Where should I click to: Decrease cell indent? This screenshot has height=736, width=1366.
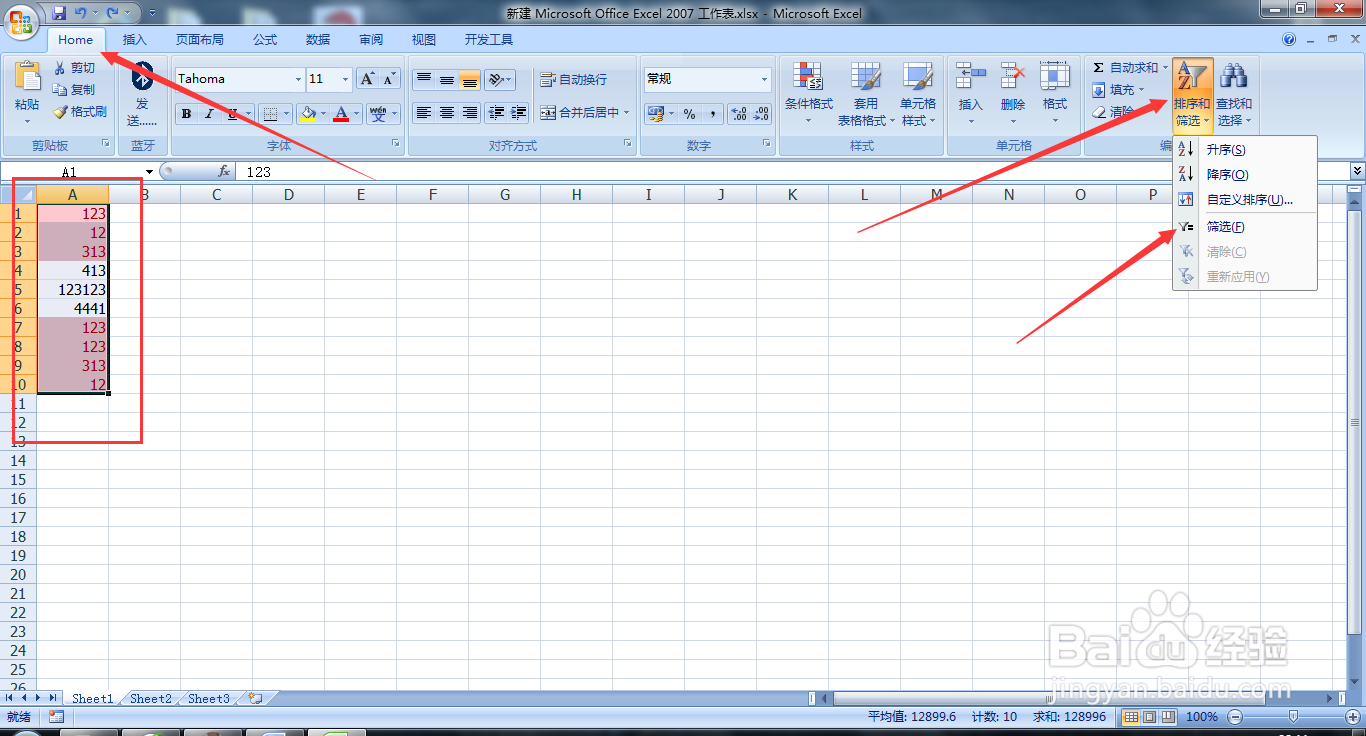pyautogui.click(x=496, y=113)
